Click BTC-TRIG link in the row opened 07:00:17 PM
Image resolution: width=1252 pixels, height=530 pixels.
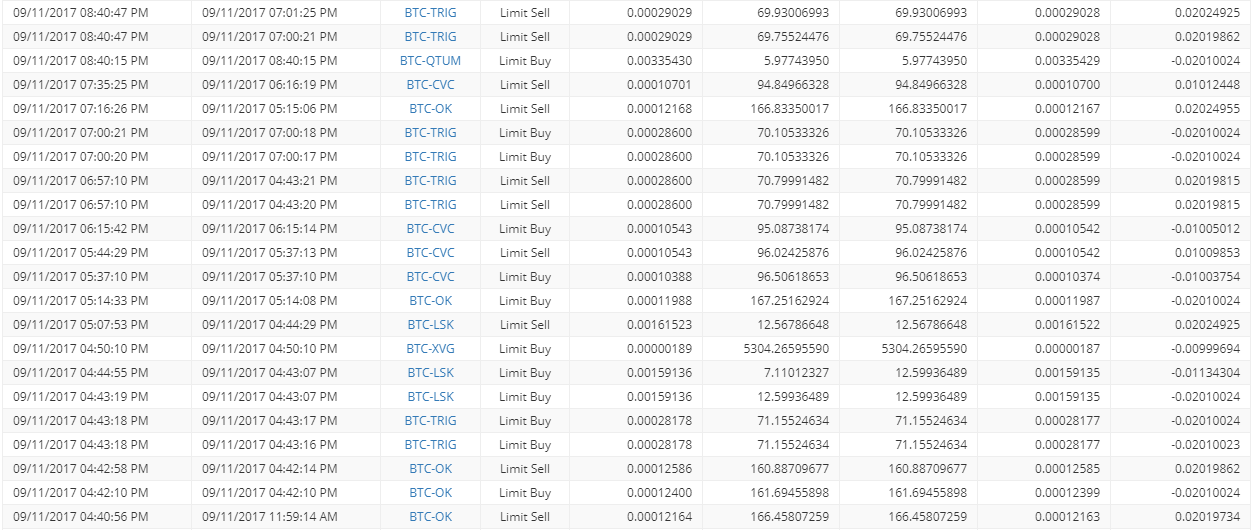coord(430,157)
